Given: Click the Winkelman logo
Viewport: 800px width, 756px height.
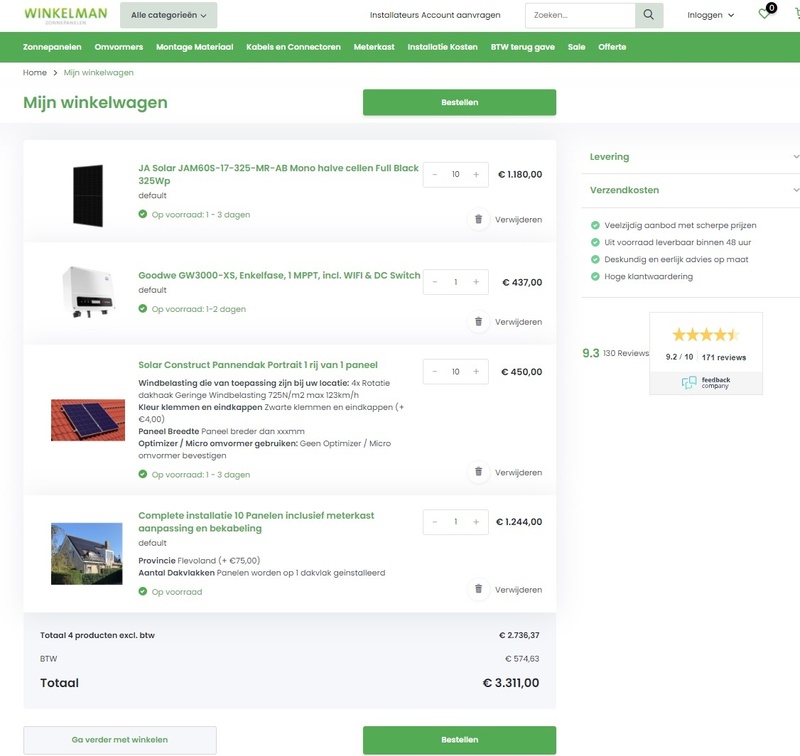Looking at the screenshot, I should point(66,15).
